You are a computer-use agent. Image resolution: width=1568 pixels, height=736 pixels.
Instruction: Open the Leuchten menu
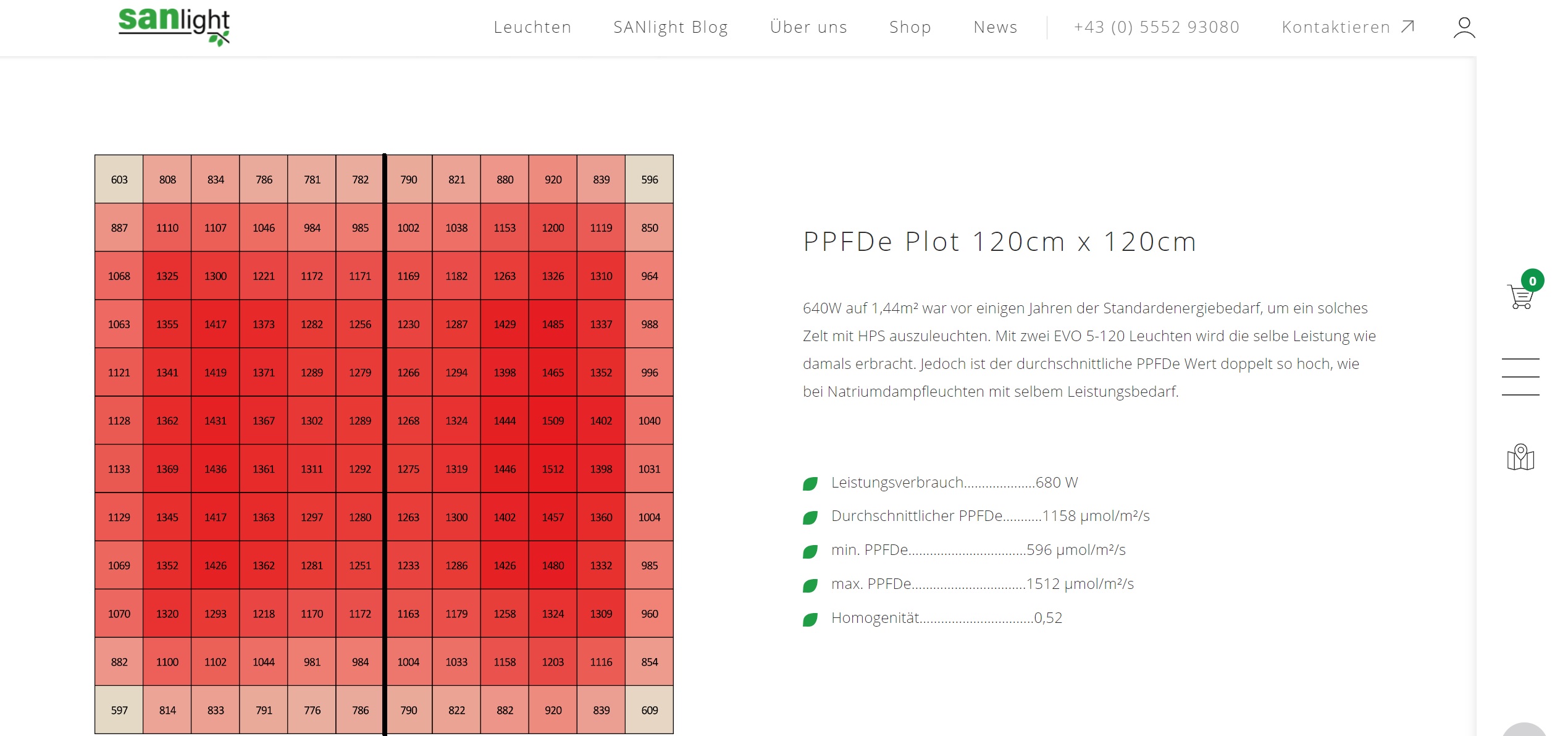pyautogui.click(x=532, y=27)
